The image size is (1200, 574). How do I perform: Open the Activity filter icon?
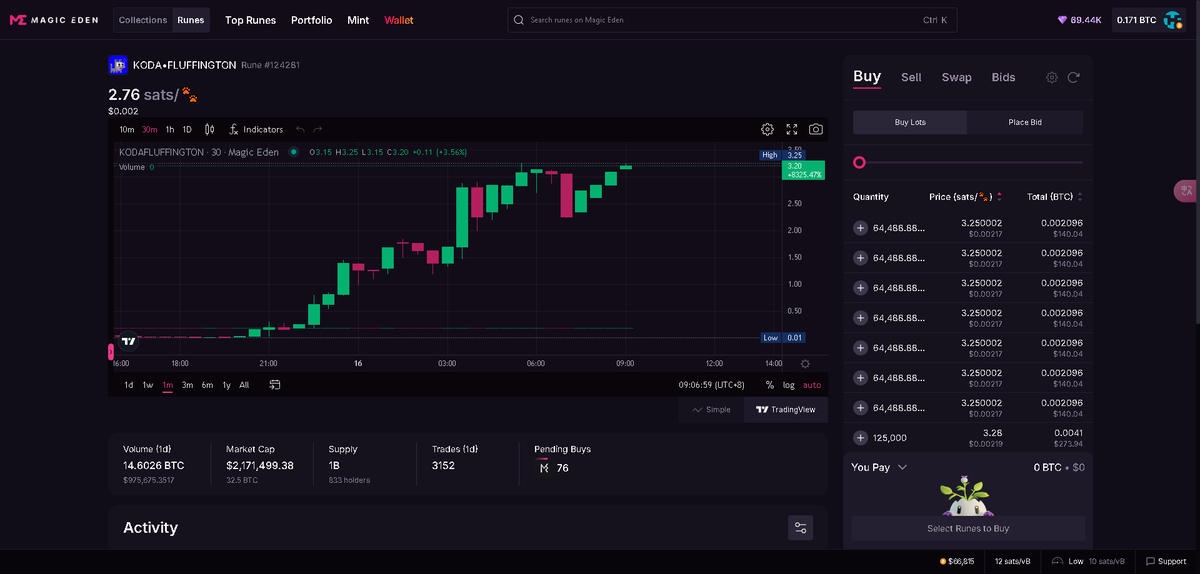point(800,528)
